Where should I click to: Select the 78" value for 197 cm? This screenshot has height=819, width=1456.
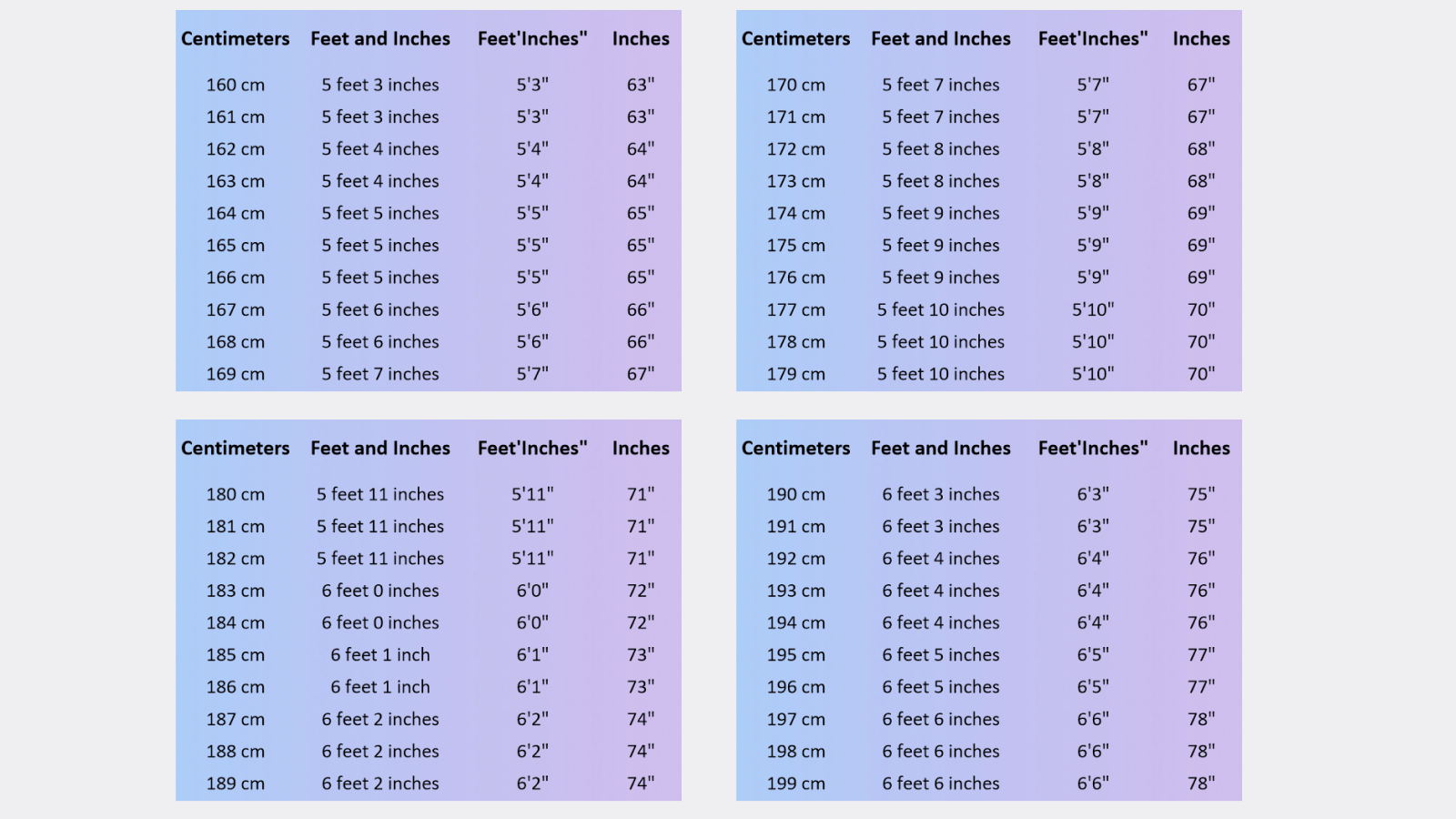1201,719
